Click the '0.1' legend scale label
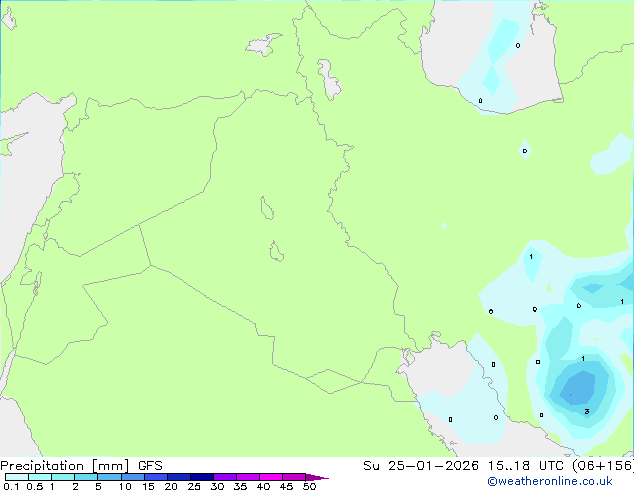 tap(11, 486)
